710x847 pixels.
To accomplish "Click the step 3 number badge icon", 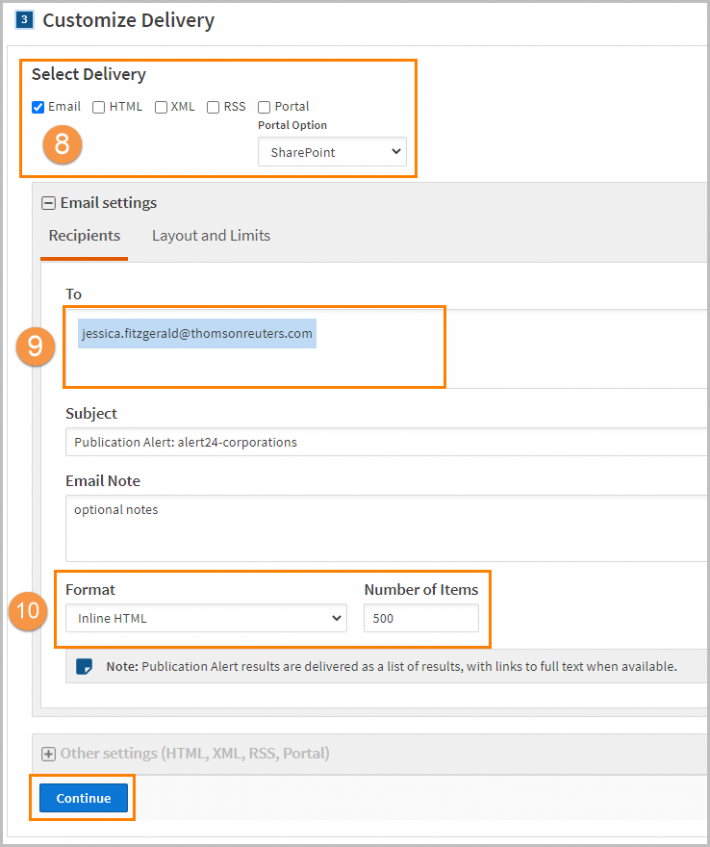I will coord(24,20).
